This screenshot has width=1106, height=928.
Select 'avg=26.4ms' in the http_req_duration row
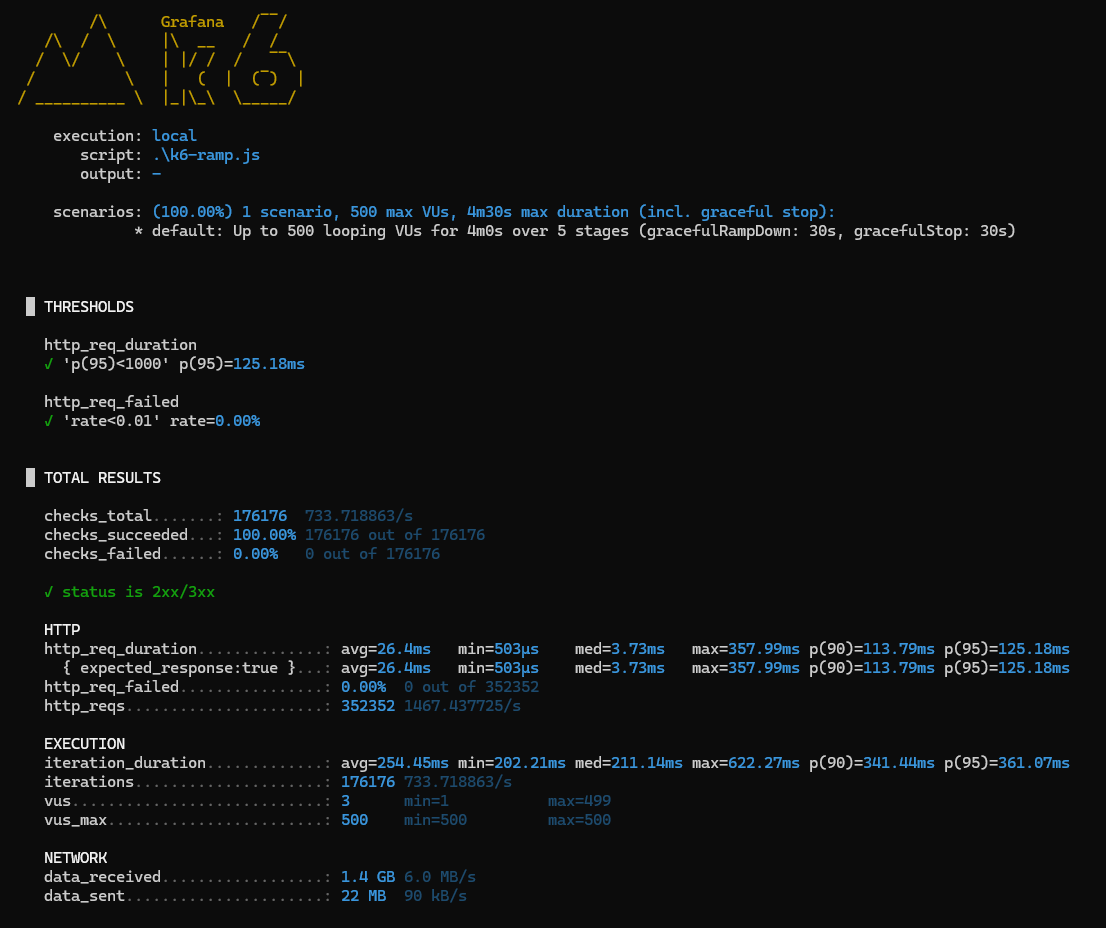(386, 649)
